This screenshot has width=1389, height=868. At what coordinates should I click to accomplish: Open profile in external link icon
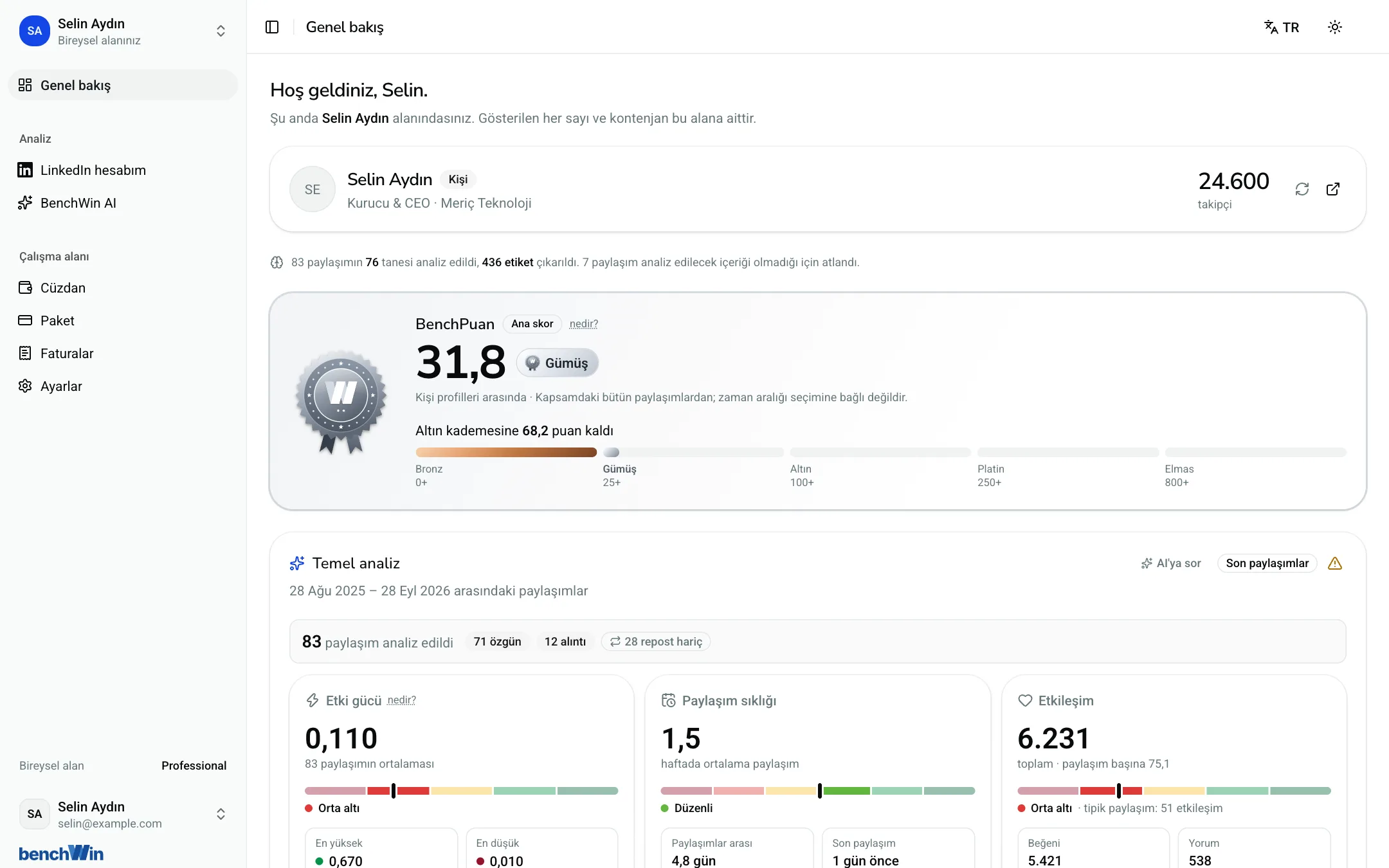pos(1333,189)
